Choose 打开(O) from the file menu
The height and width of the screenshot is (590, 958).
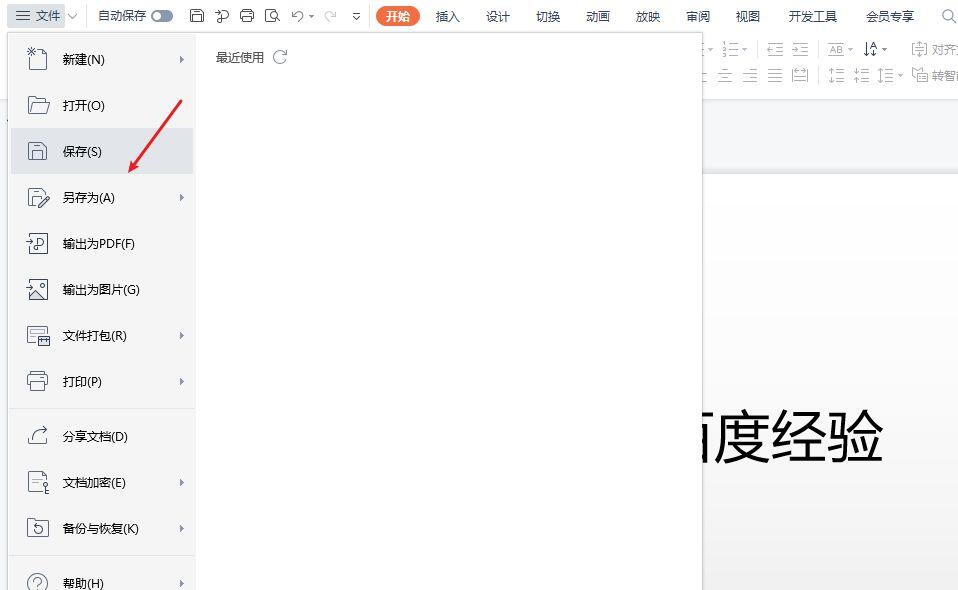(x=101, y=105)
